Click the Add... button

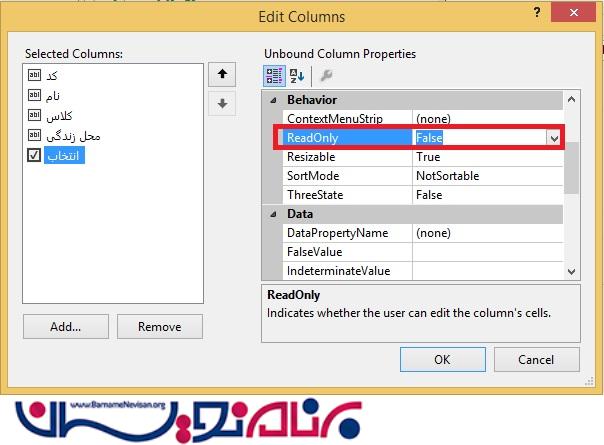65,327
